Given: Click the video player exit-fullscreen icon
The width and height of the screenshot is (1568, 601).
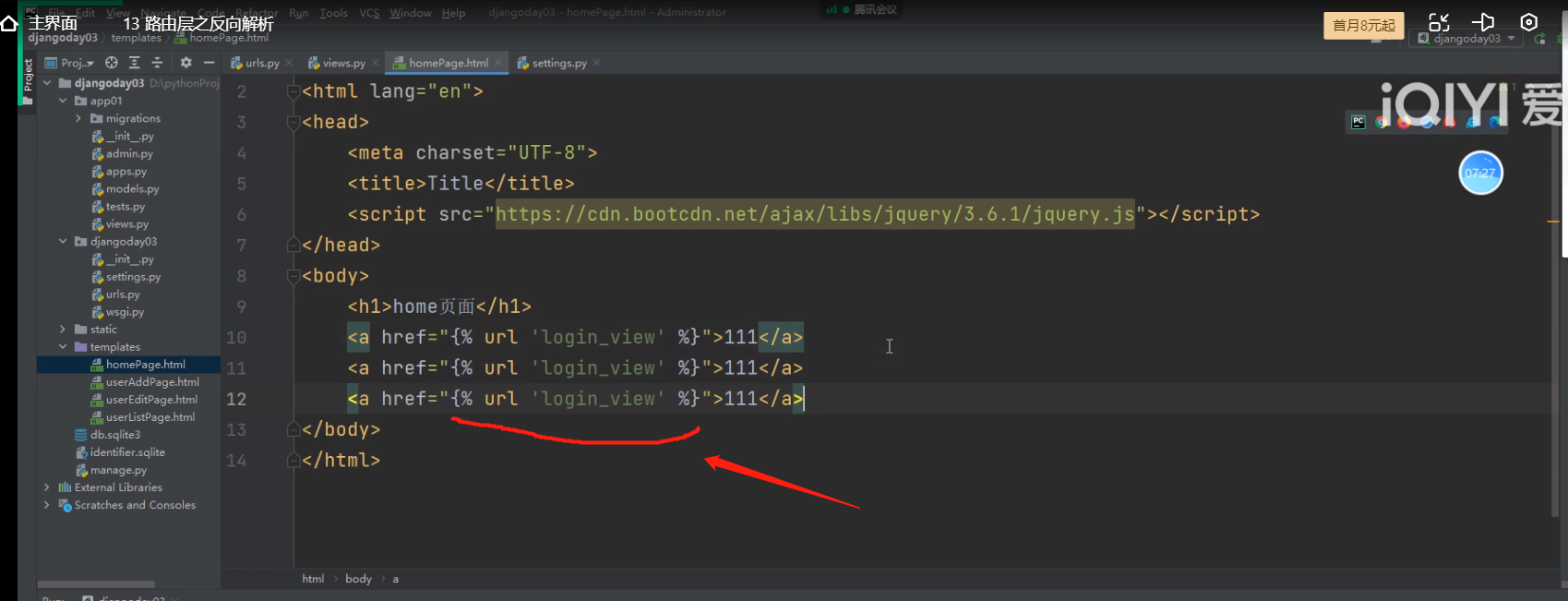Looking at the screenshot, I should 1439,22.
